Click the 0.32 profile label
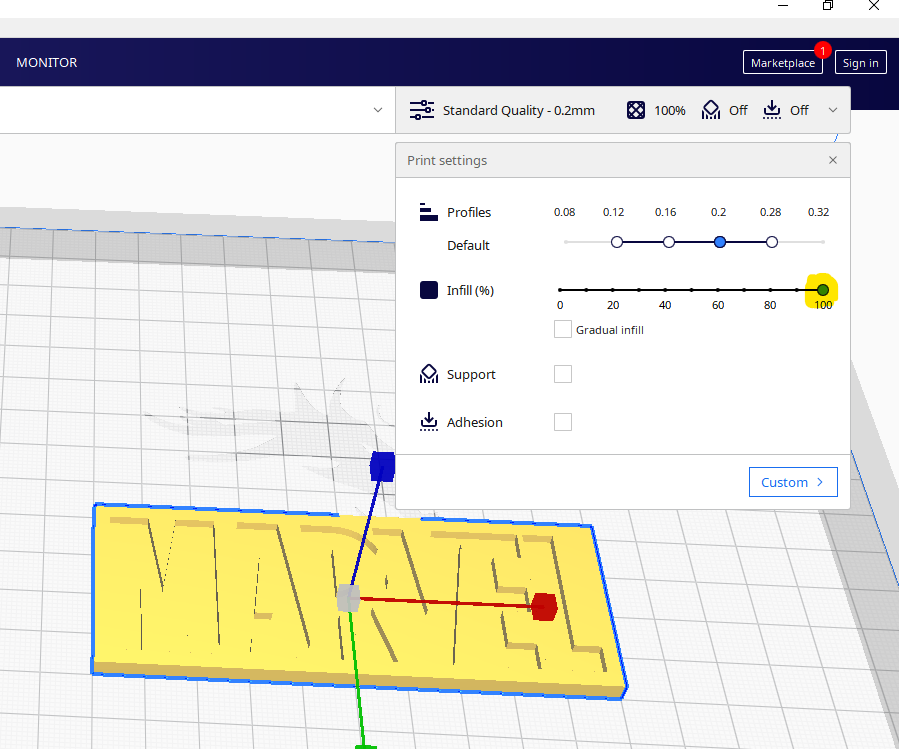 click(x=818, y=212)
